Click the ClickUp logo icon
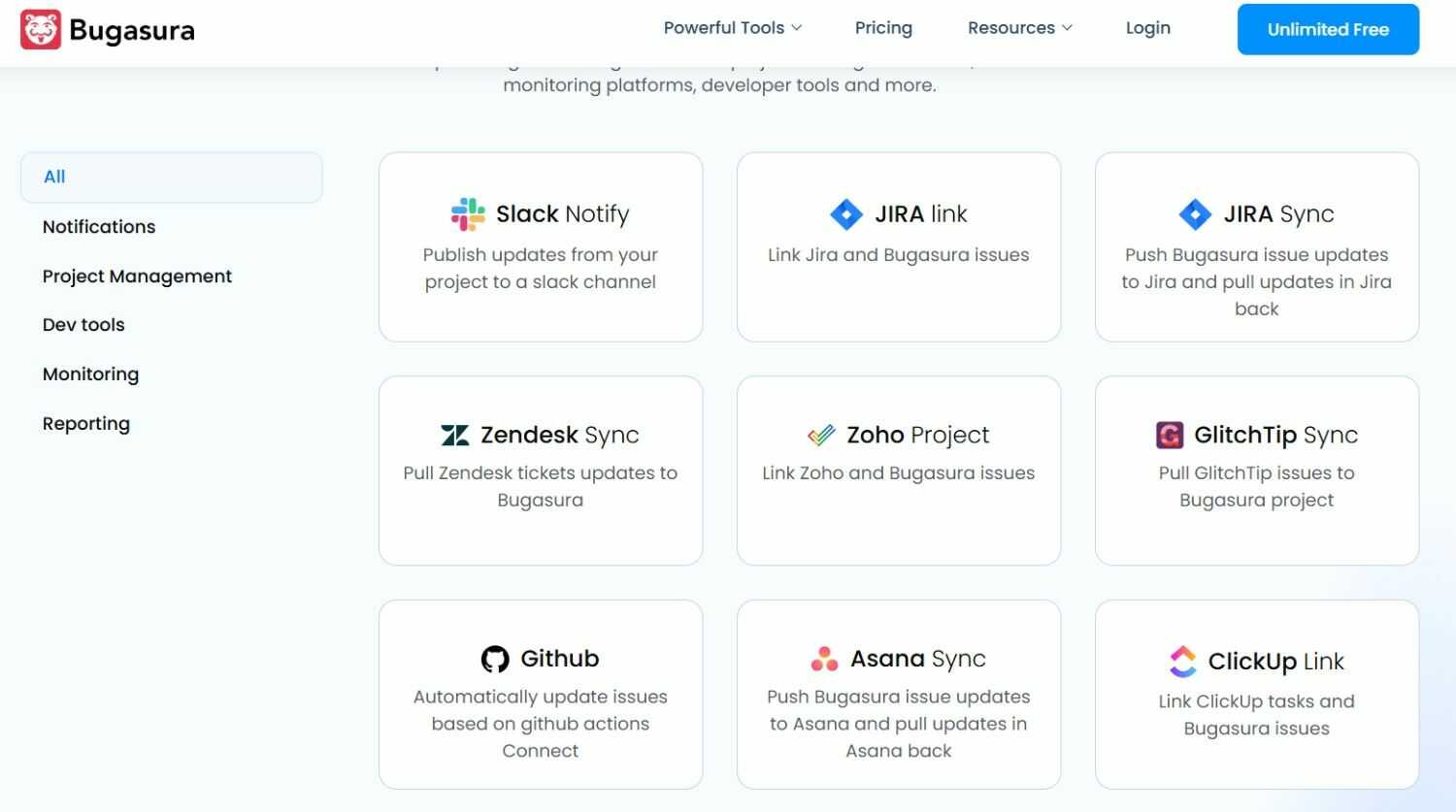 click(1182, 662)
